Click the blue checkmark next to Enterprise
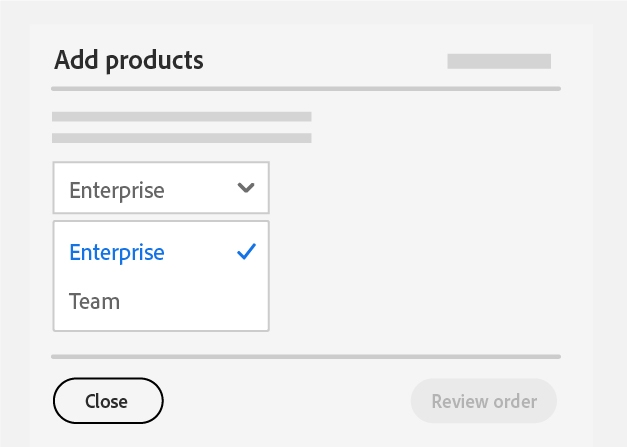Image resolution: width=627 pixels, height=447 pixels. pyautogui.click(x=246, y=252)
